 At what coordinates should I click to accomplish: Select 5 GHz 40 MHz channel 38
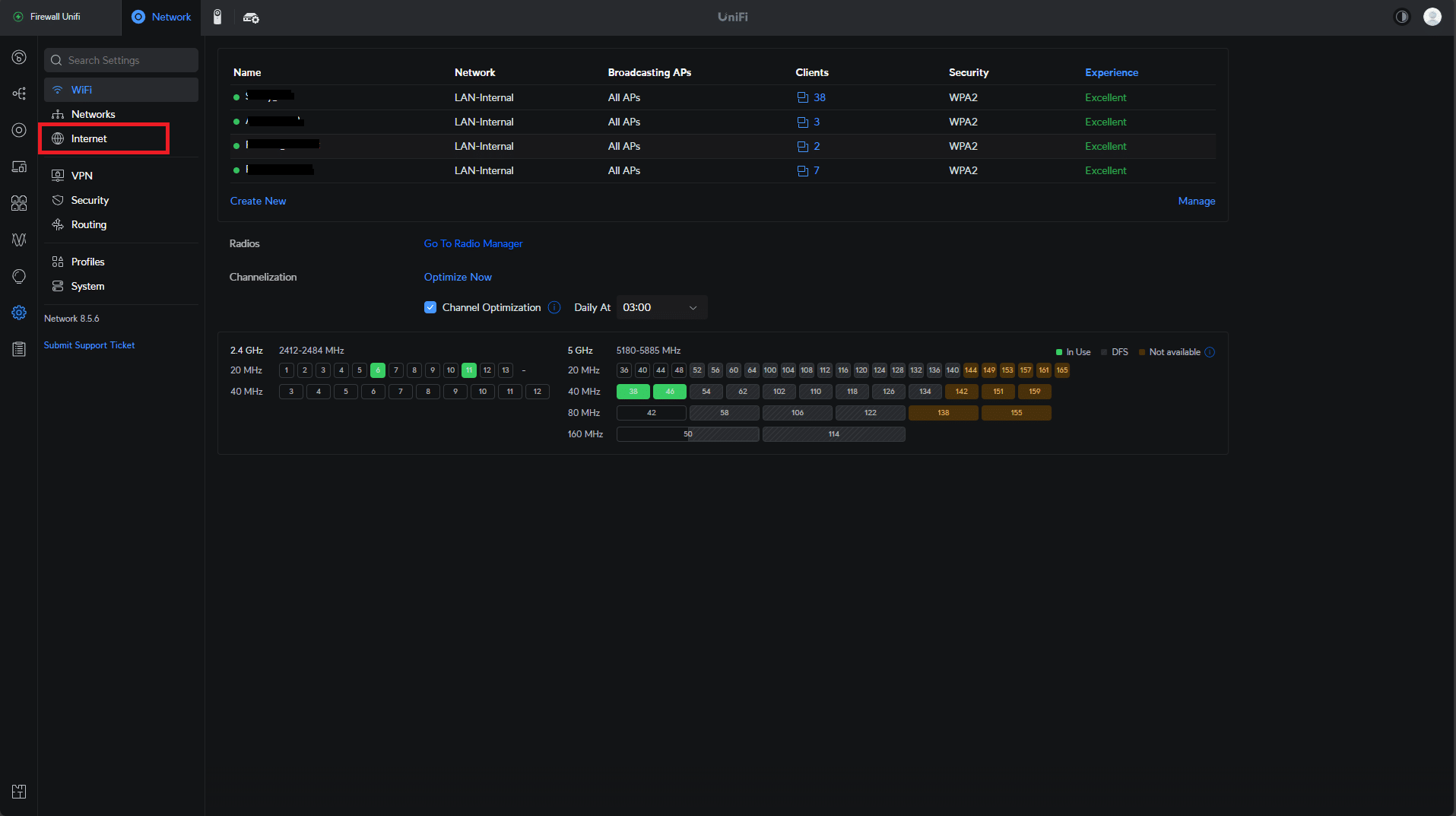[633, 392]
